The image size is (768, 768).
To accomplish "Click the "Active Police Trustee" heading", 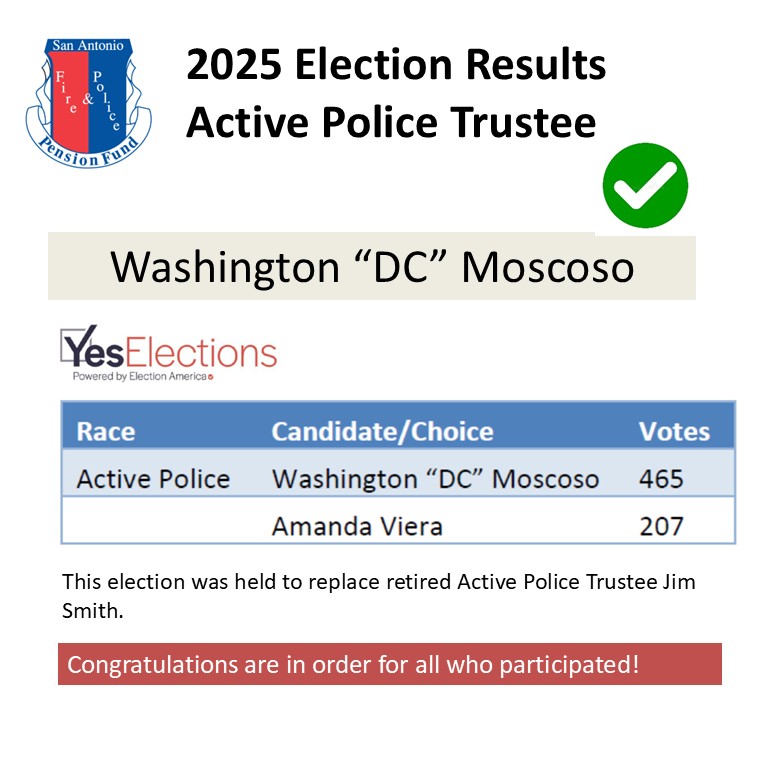I will (x=391, y=122).
